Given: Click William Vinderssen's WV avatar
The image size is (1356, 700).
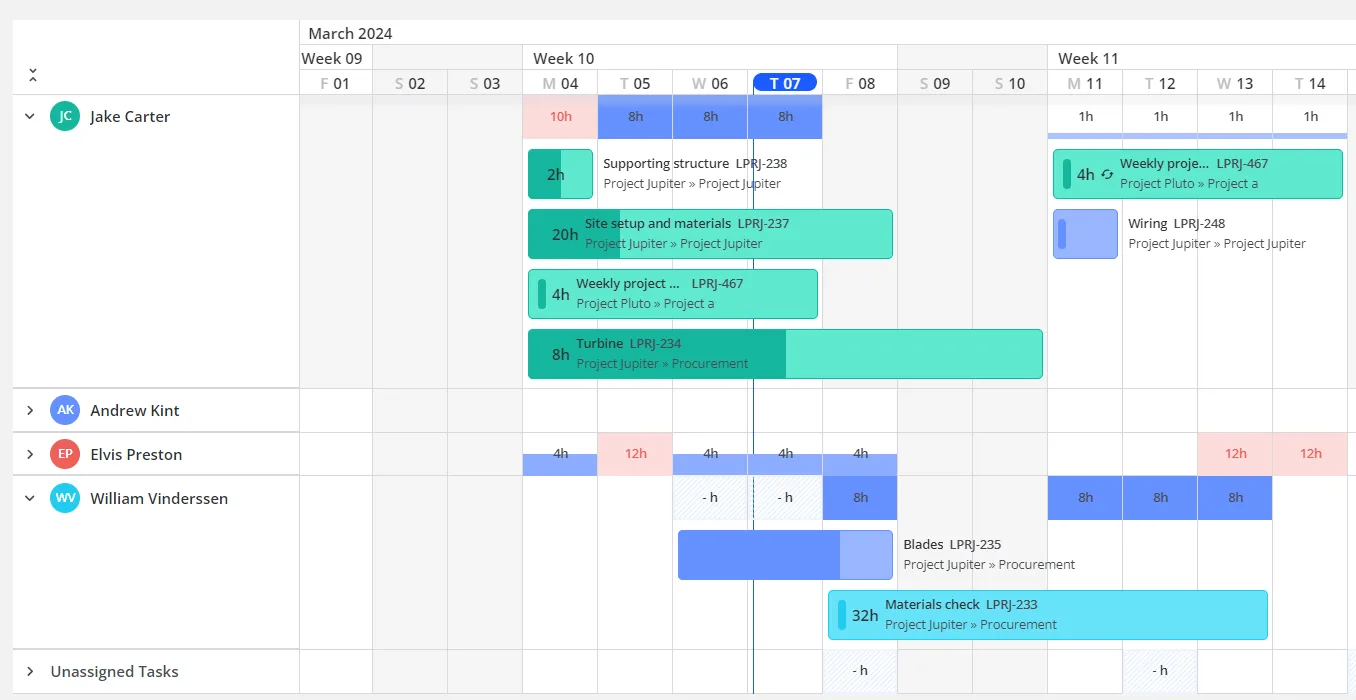Looking at the screenshot, I should [65, 498].
